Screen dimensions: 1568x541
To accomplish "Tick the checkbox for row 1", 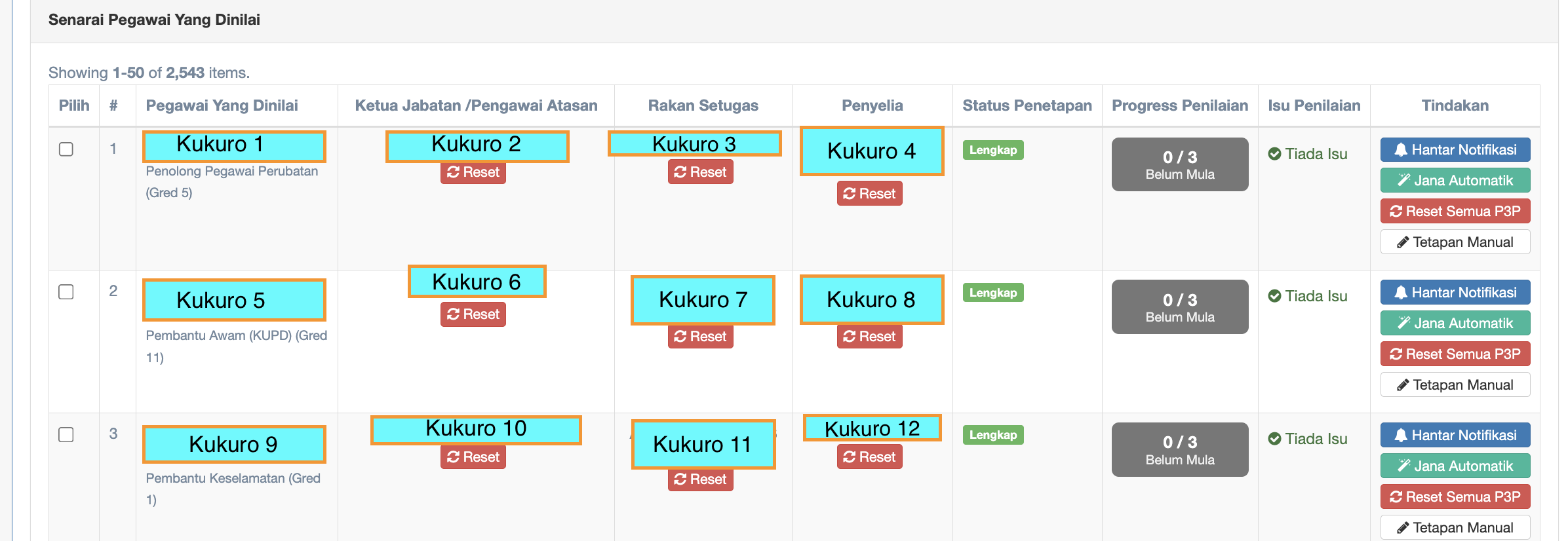I will pyautogui.click(x=66, y=149).
